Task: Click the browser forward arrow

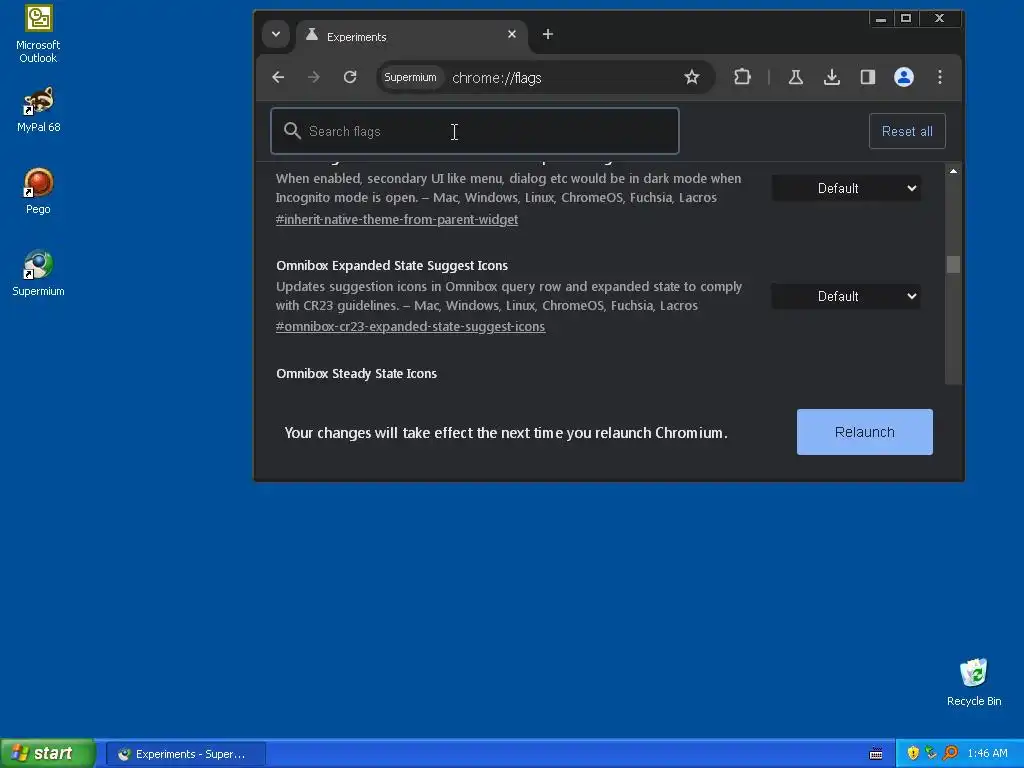Action: 314,77
